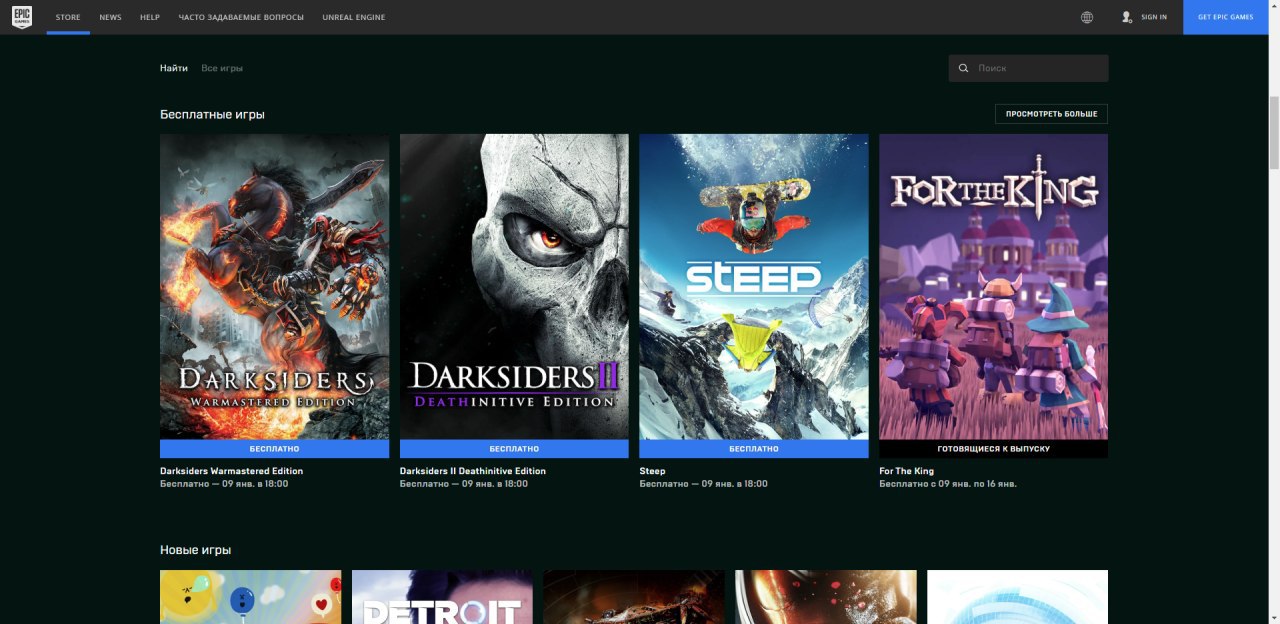
Task: Open Часто задаваемые вопросы link
Action: point(241,17)
